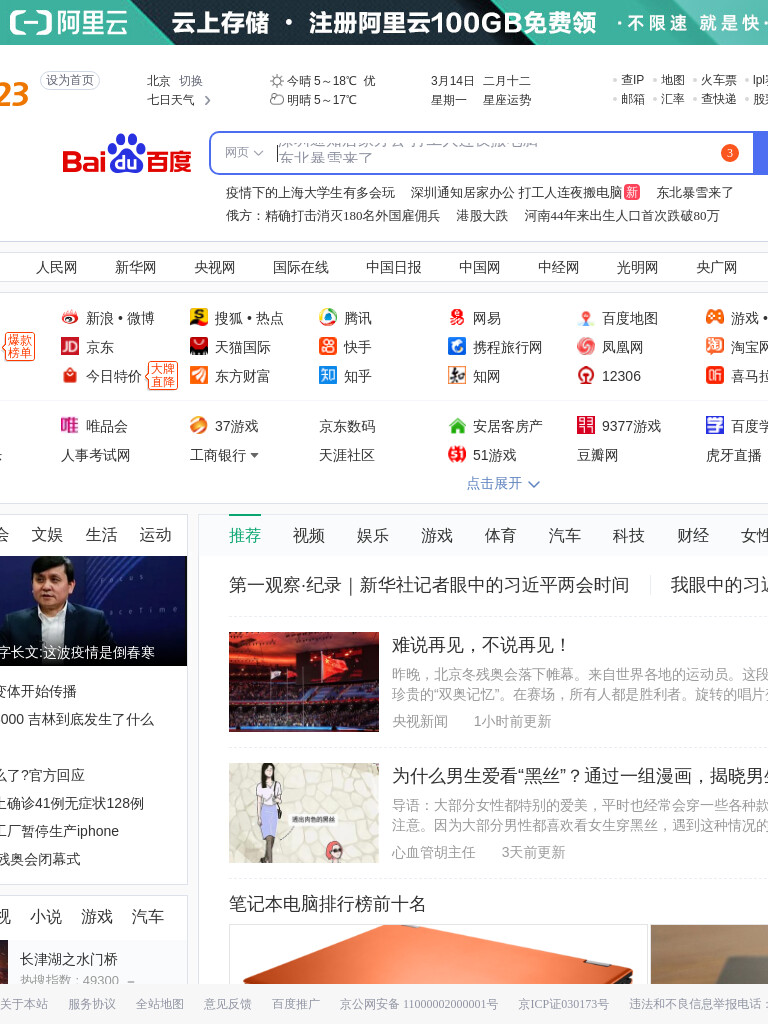
Task: Click the Winter Paralympics closing thumbnail
Action: pyautogui.click(x=304, y=682)
